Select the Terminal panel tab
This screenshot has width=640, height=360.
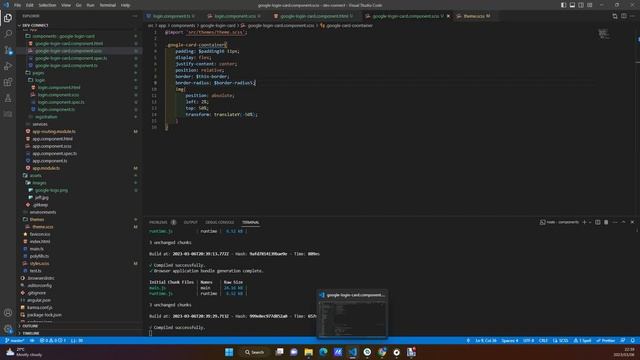(x=251, y=222)
